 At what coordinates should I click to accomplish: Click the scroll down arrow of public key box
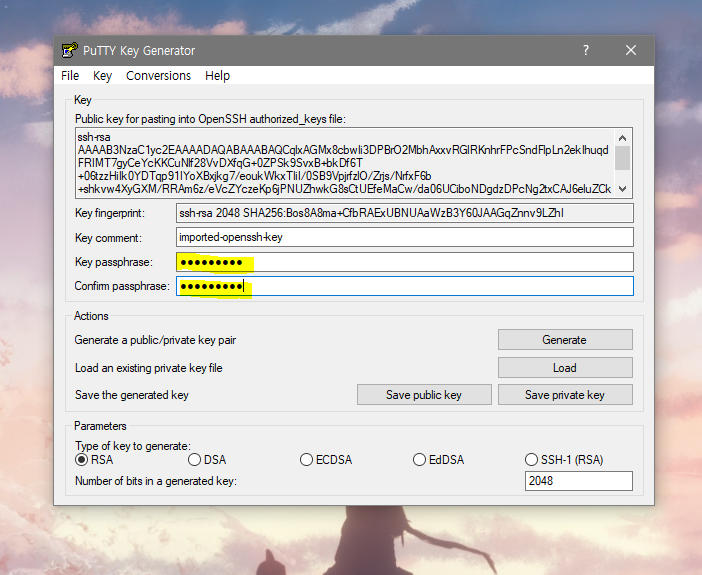622,189
